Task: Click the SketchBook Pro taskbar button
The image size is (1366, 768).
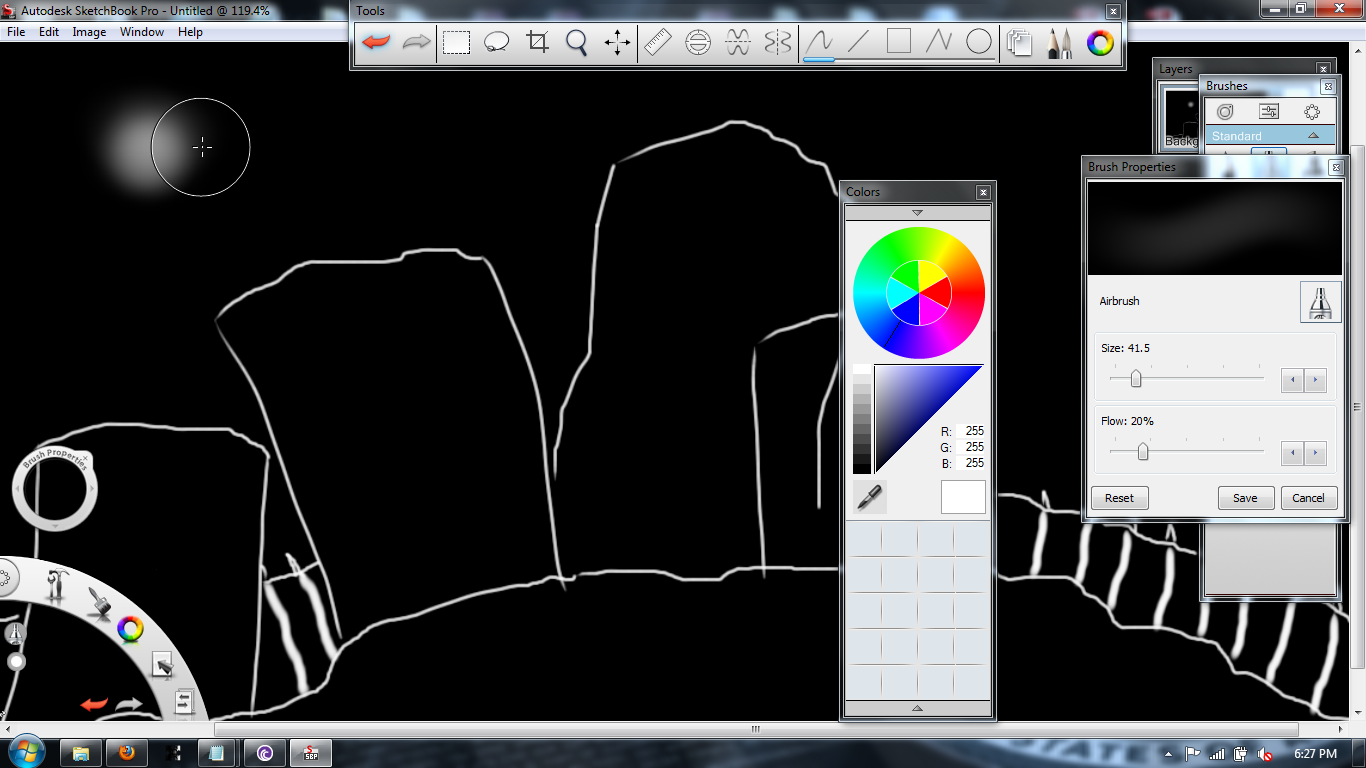Action: pos(311,753)
